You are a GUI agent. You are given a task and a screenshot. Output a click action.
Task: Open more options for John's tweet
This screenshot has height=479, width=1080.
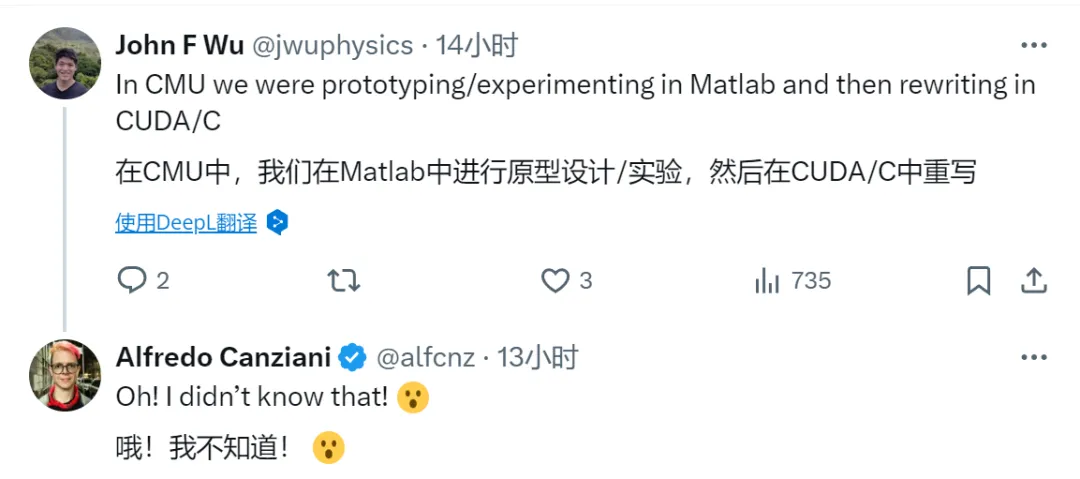1034,45
